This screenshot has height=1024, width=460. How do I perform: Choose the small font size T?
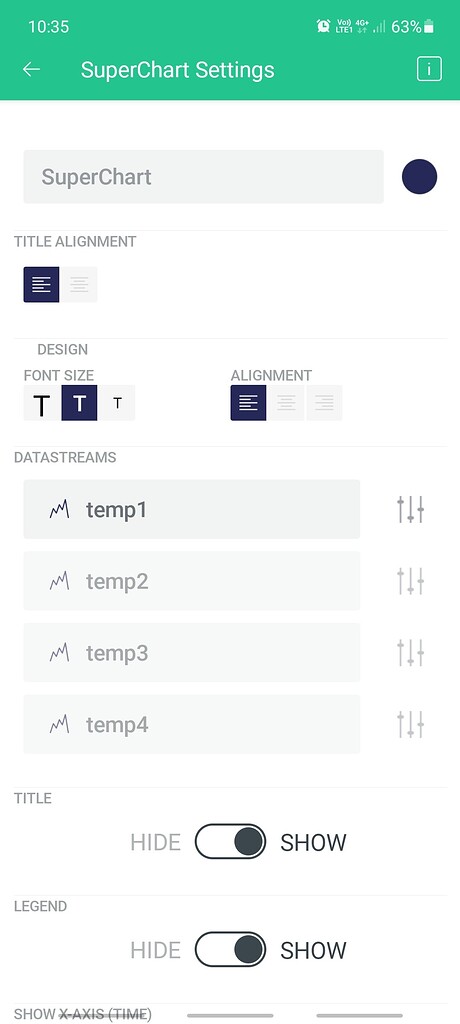pos(117,403)
